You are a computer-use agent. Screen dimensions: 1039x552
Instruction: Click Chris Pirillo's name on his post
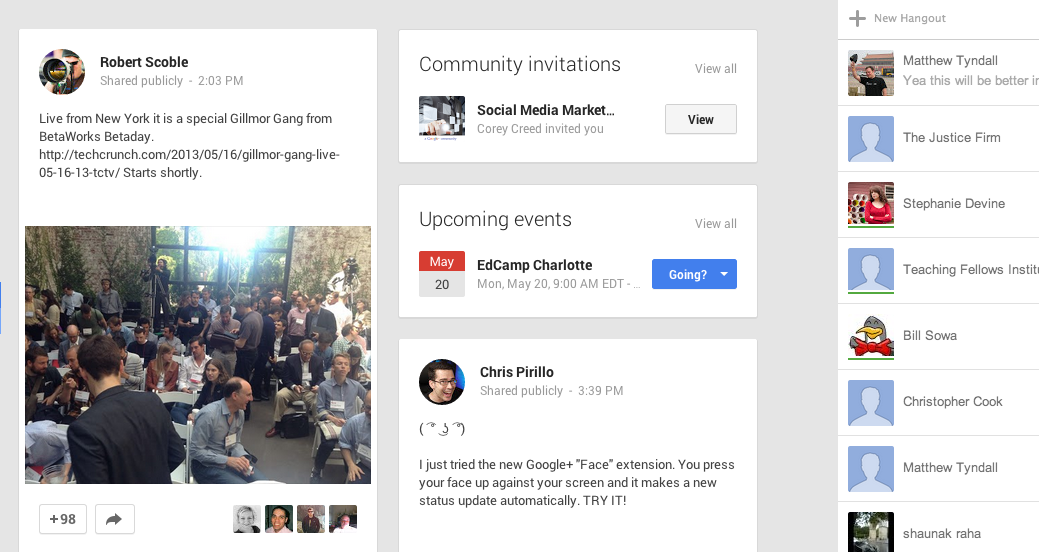tap(516, 372)
